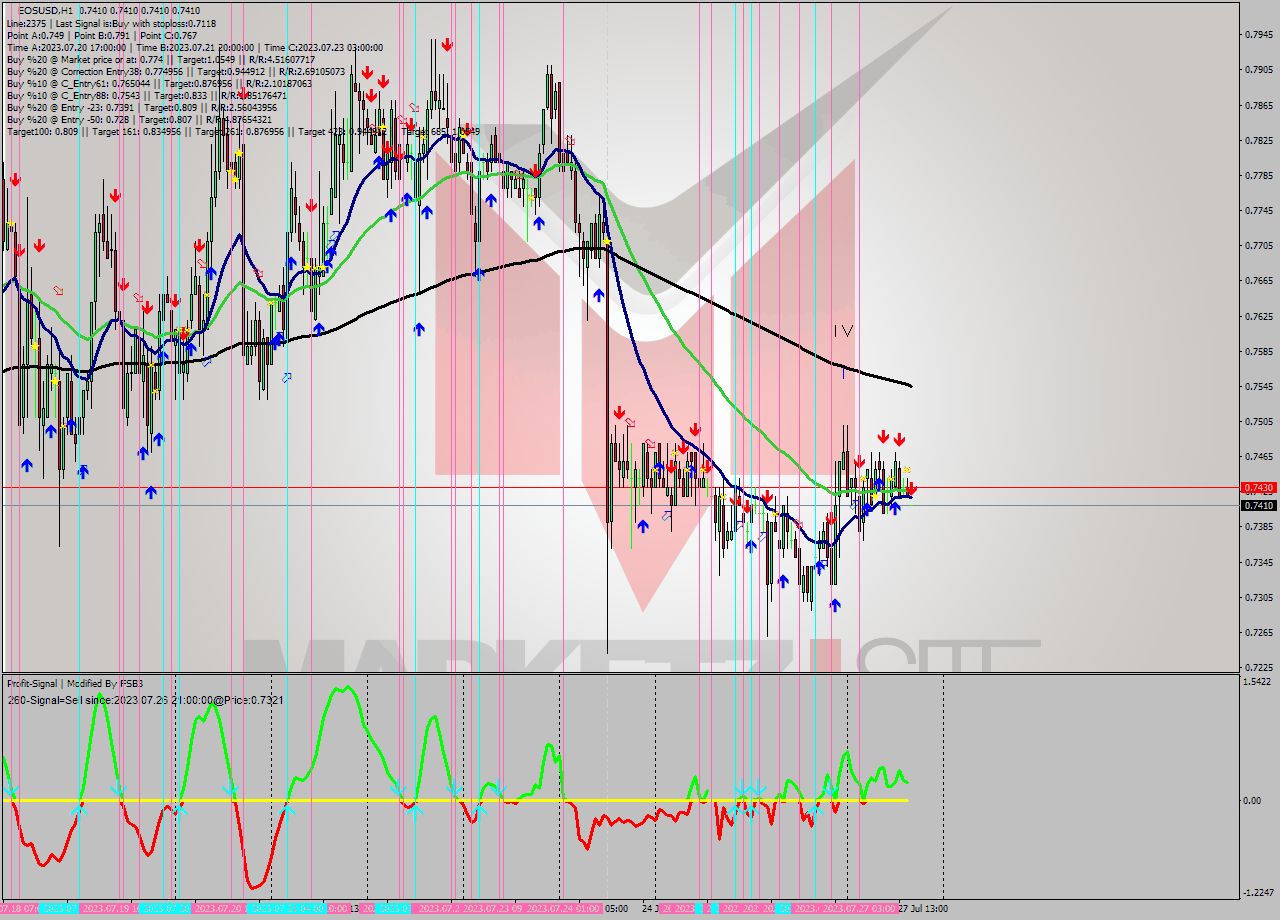
Task: Click the 0.7825 price scale label
Action: 1259,140
